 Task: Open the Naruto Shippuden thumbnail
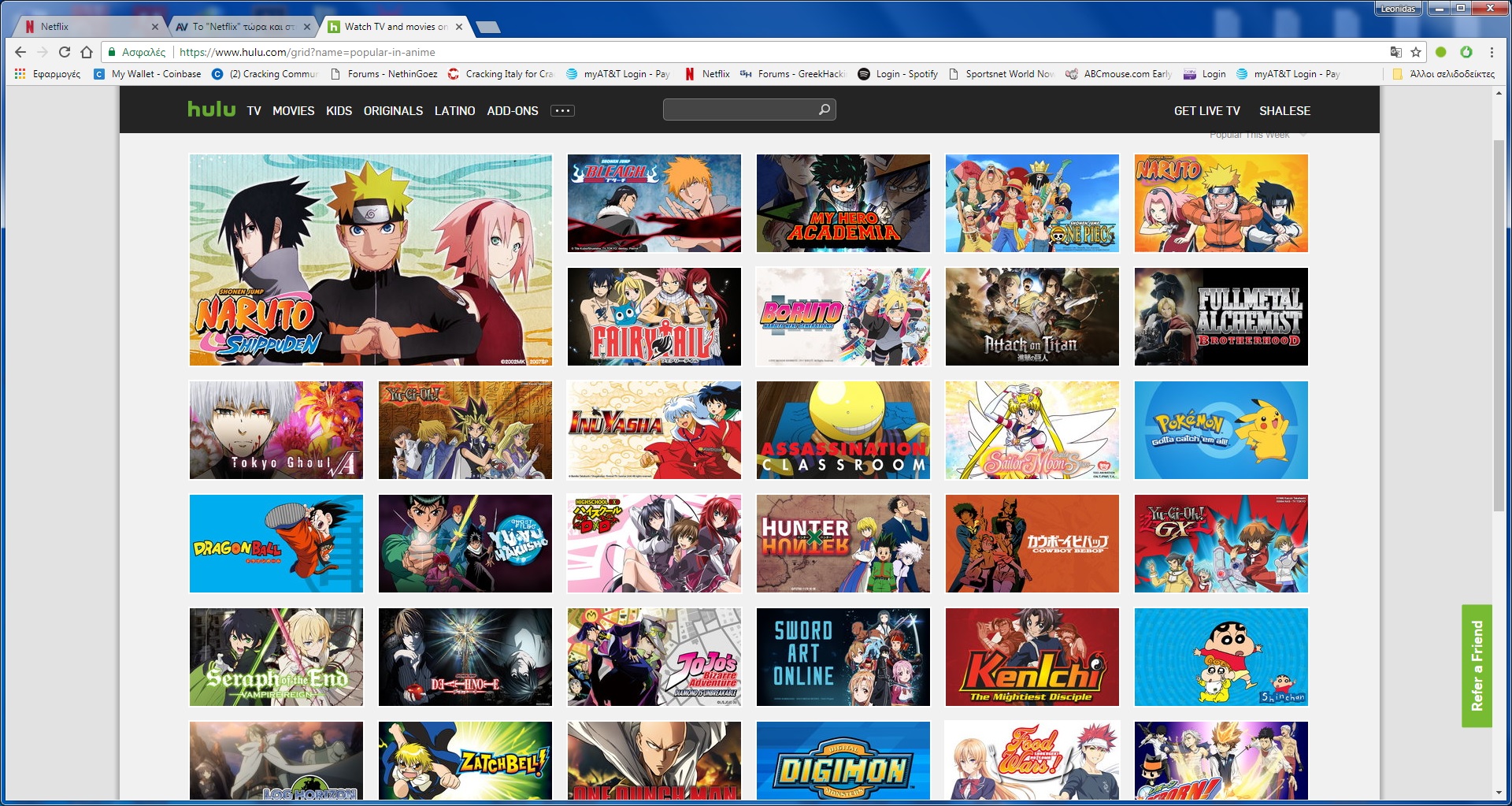click(x=371, y=260)
